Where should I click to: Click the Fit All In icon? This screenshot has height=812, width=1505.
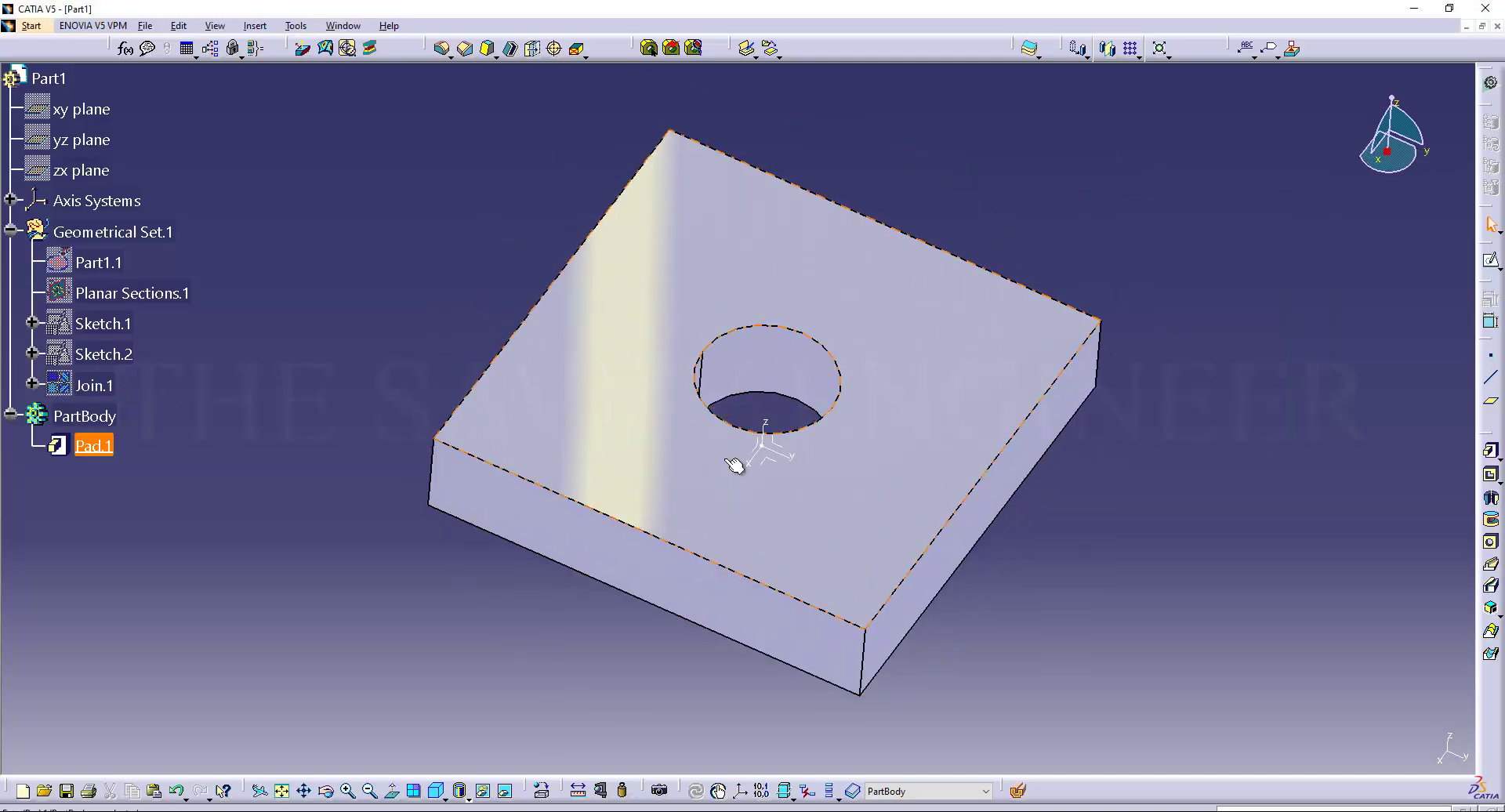[281, 791]
